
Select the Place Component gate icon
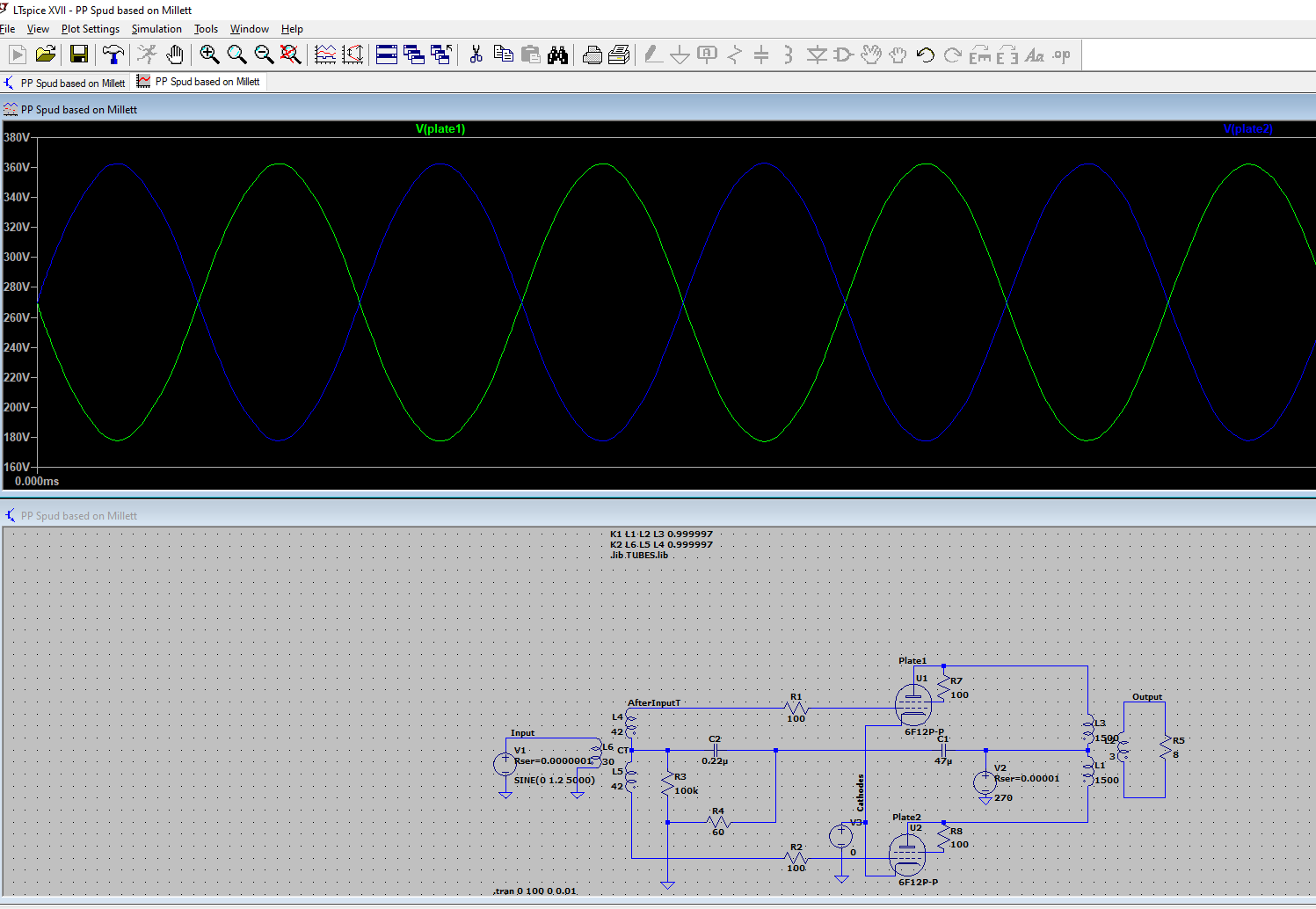843,55
